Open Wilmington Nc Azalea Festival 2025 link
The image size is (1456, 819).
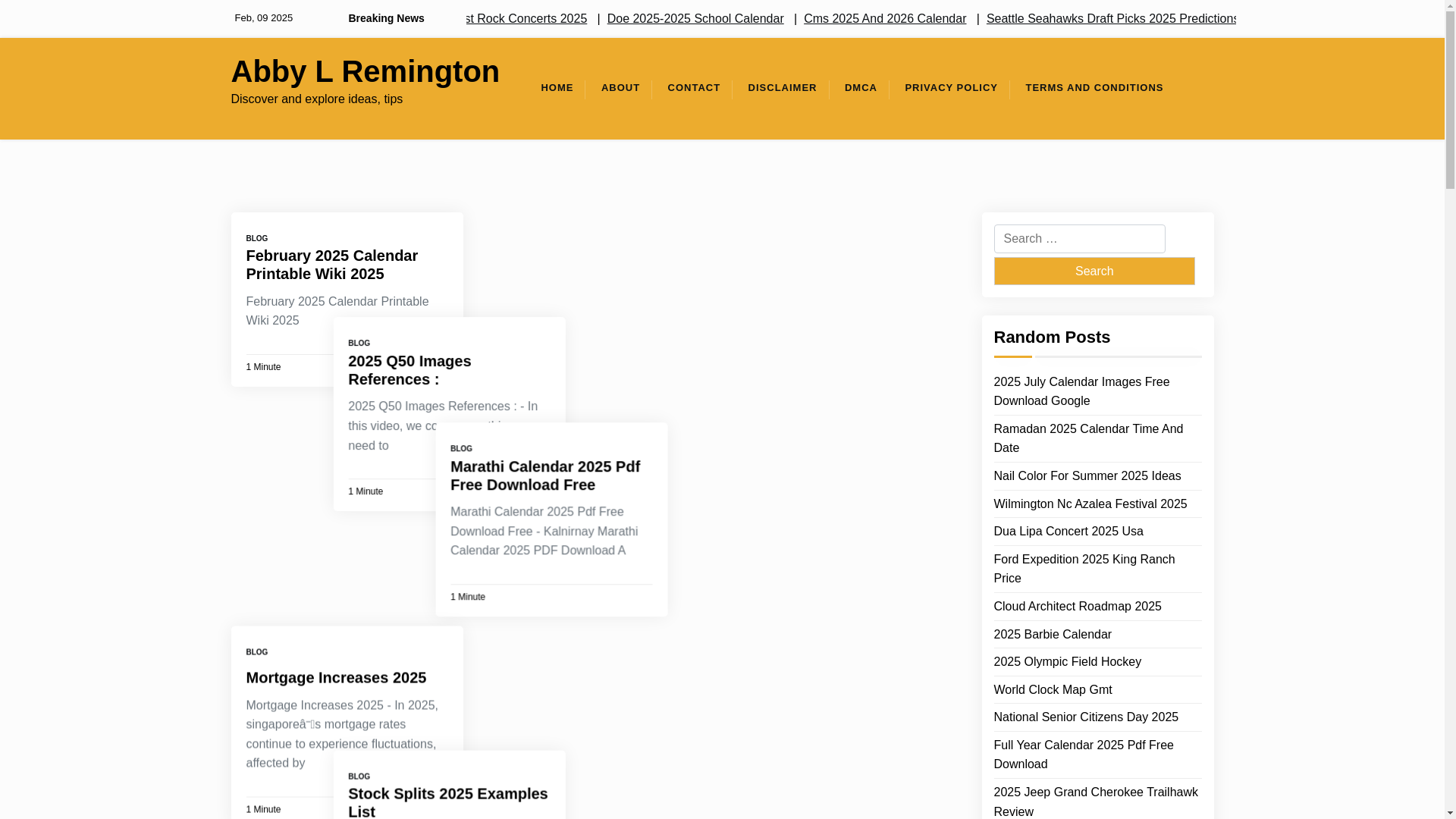pos(1090,504)
